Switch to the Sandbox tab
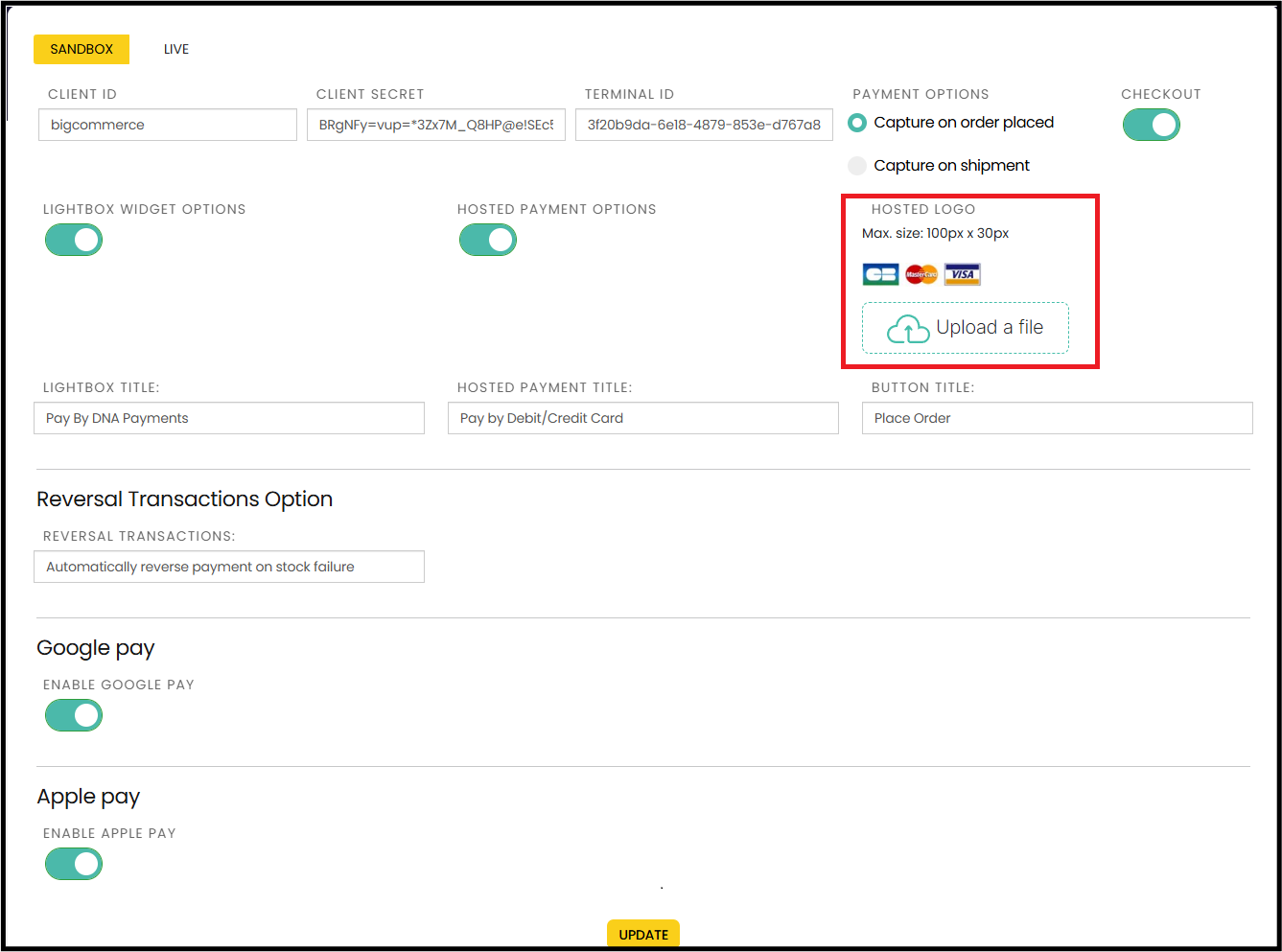Image resolution: width=1282 pixels, height=952 pixels. (x=82, y=49)
